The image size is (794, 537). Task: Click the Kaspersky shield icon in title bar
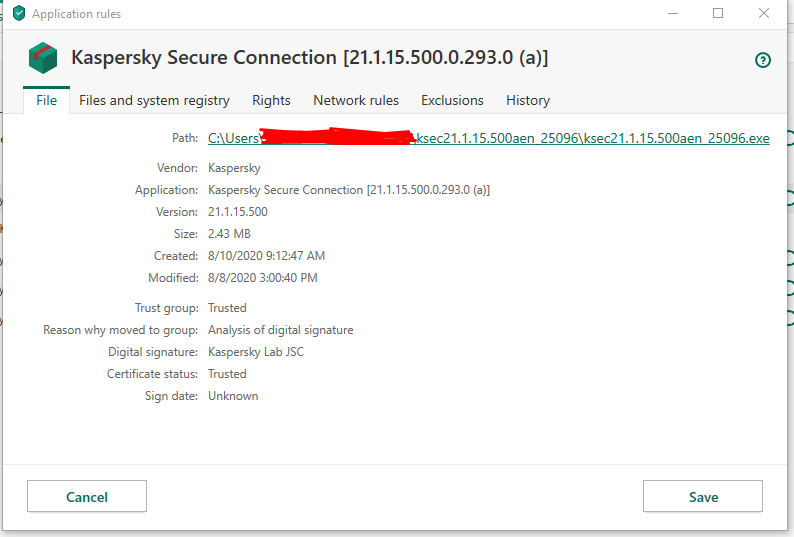pos(18,14)
